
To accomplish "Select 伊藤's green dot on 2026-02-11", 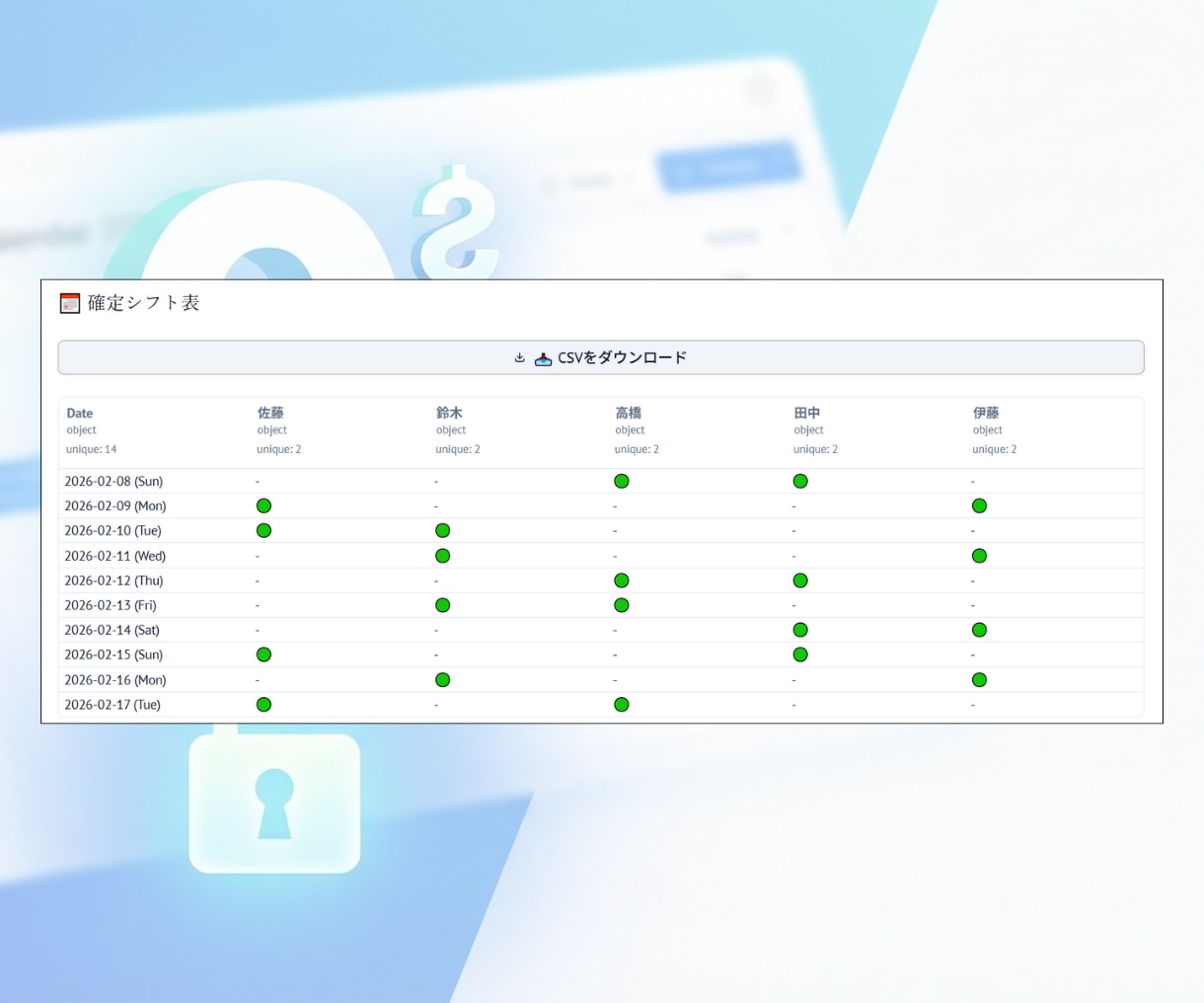I will pos(979,556).
